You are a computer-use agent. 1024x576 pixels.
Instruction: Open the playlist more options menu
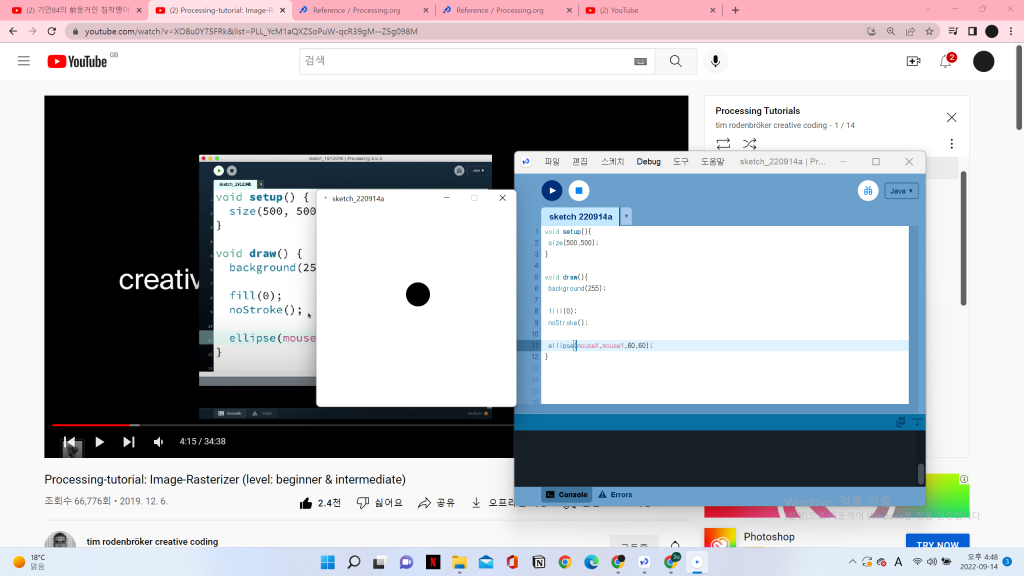pos(952,144)
